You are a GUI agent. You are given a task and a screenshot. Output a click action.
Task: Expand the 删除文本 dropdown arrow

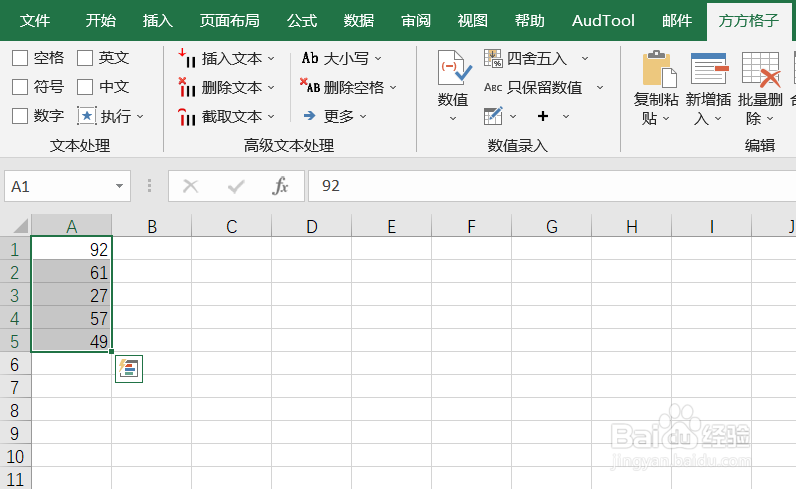pyautogui.click(x=271, y=88)
